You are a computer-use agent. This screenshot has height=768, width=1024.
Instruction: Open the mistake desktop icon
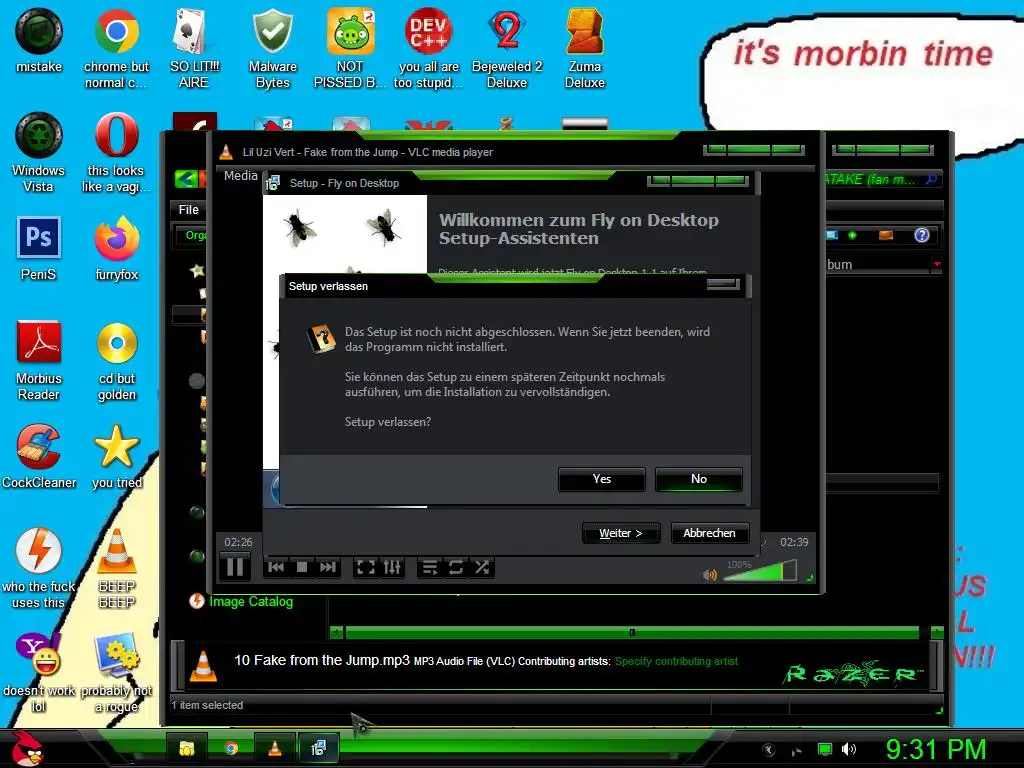pyautogui.click(x=39, y=40)
